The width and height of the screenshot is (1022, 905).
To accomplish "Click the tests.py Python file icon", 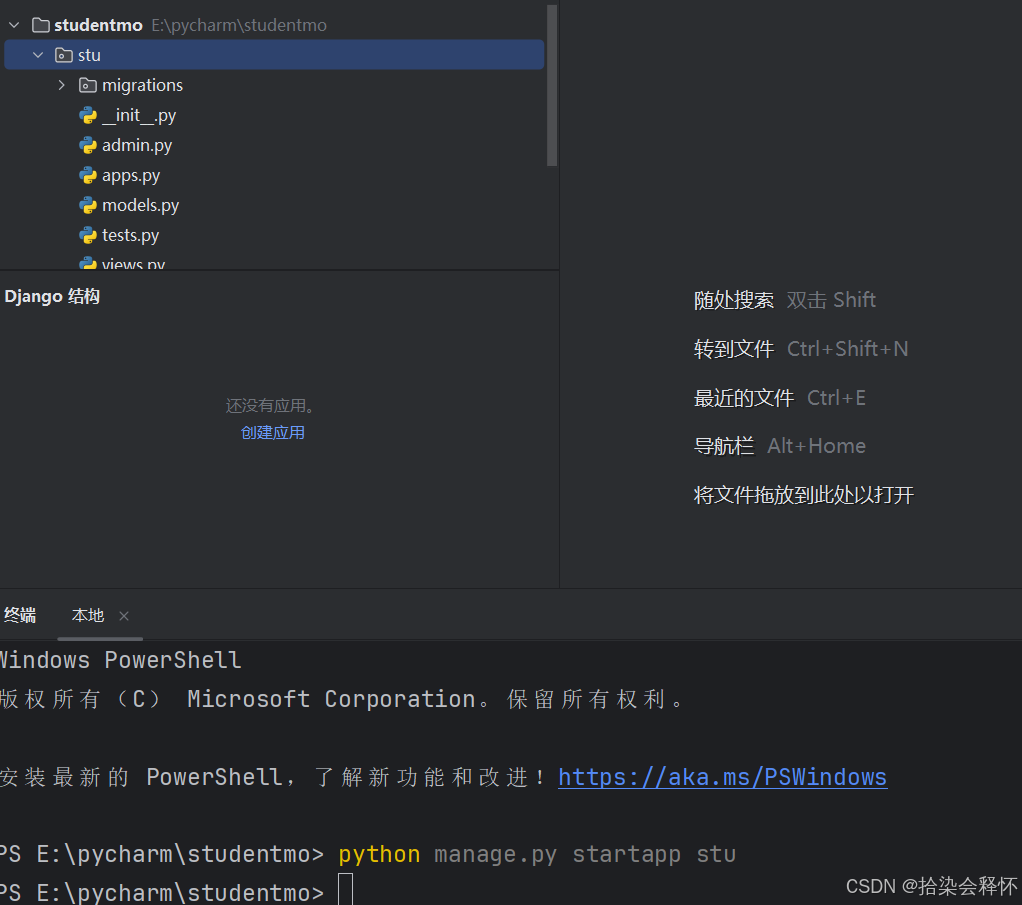I will pyautogui.click(x=89, y=235).
